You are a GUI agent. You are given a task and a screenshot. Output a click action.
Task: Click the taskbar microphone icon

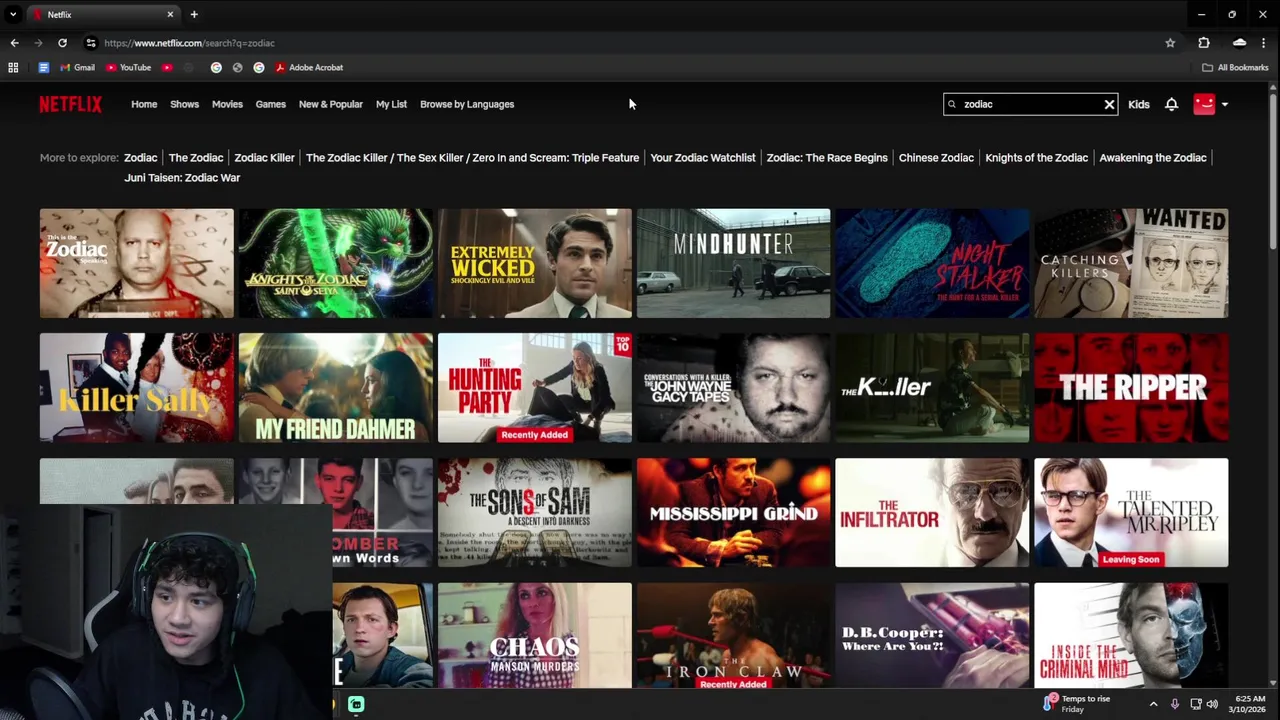coord(1175,704)
